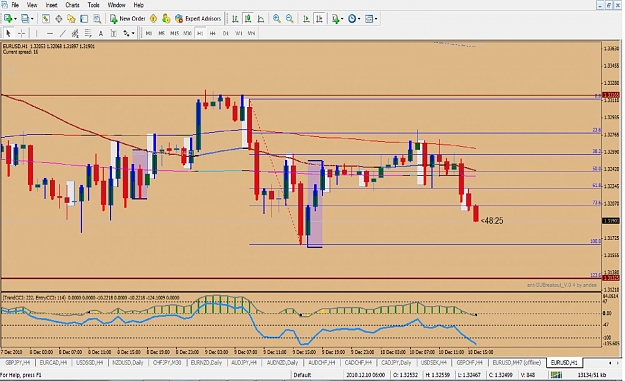Select the Vertical Line drawing tool

pyautogui.click(x=36, y=33)
